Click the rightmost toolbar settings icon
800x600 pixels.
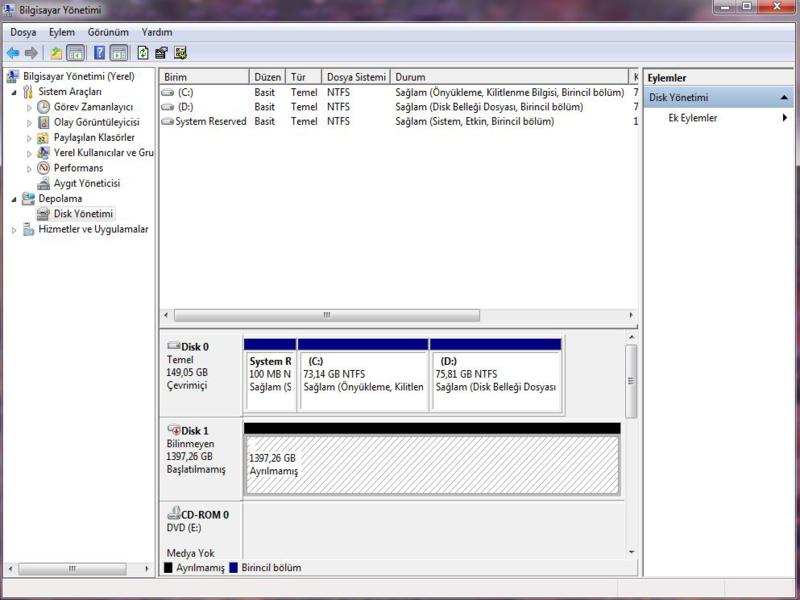pyautogui.click(x=180, y=53)
